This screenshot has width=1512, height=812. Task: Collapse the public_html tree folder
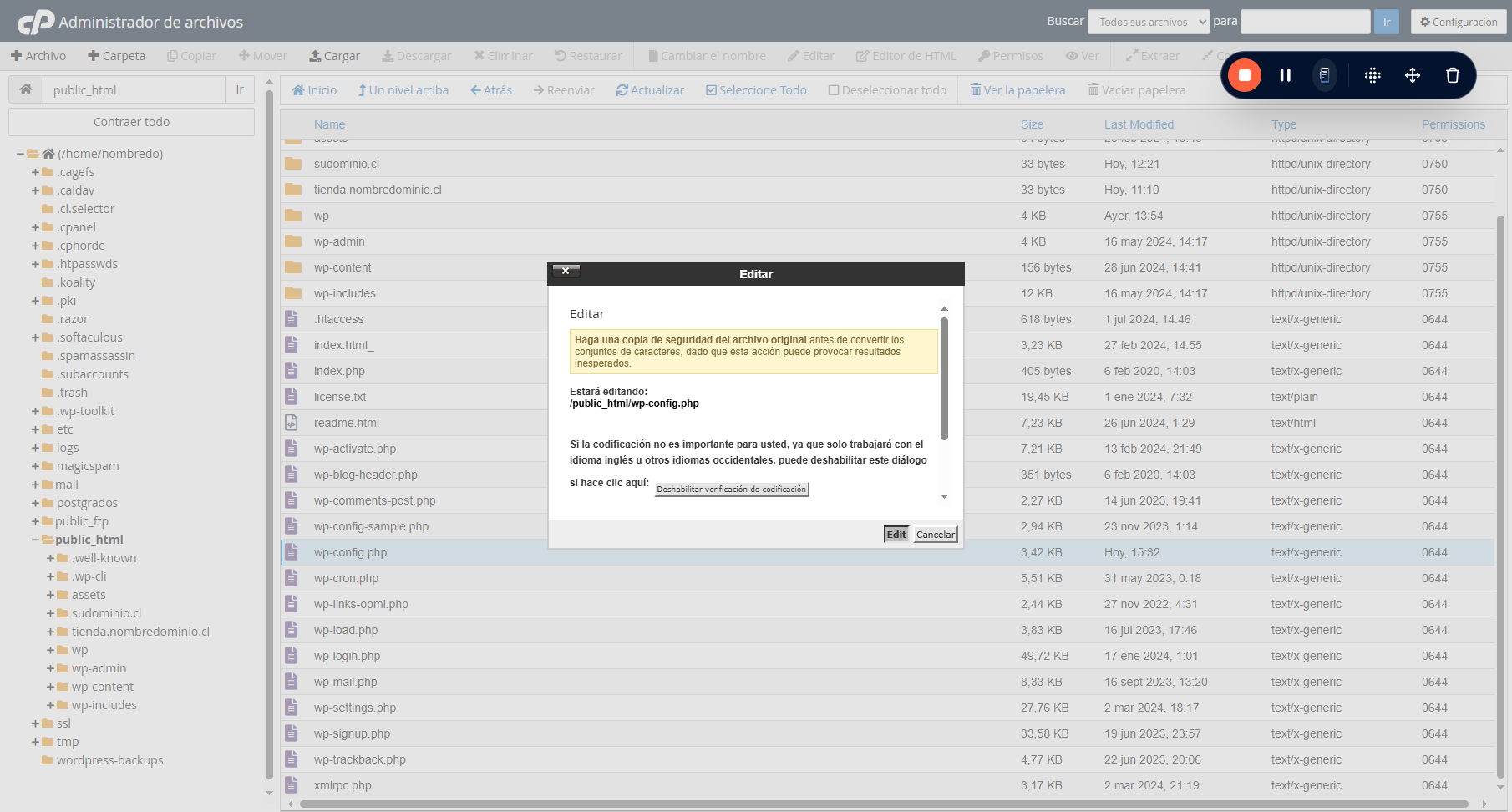pos(36,540)
